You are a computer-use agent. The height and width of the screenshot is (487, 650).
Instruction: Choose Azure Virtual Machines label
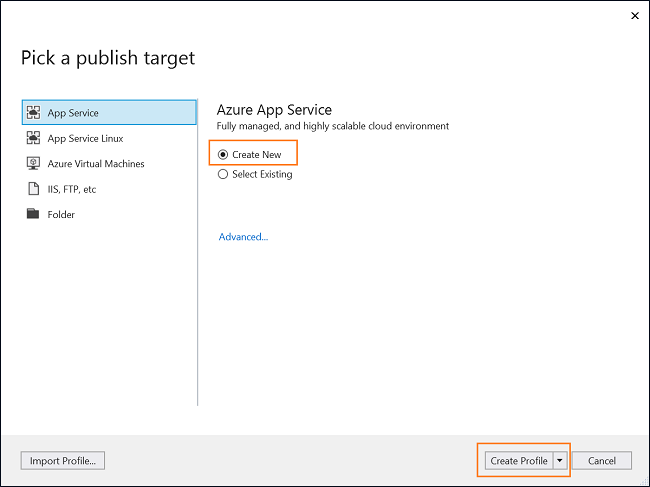[96, 164]
